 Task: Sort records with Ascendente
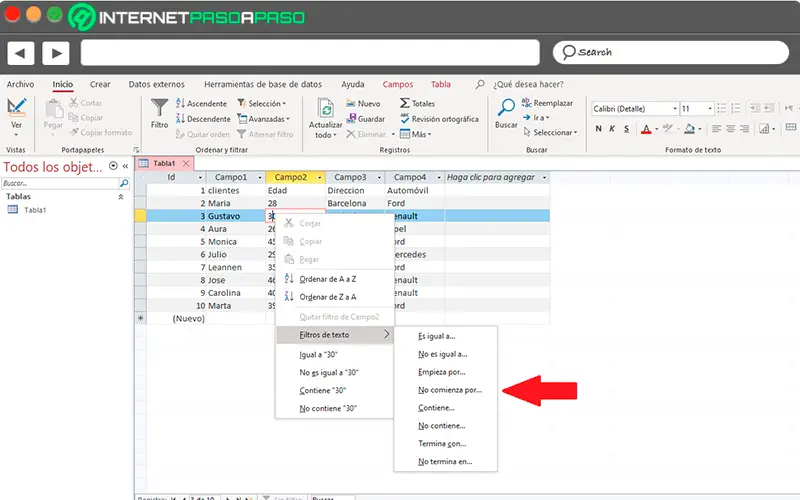pyautogui.click(x=201, y=104)
